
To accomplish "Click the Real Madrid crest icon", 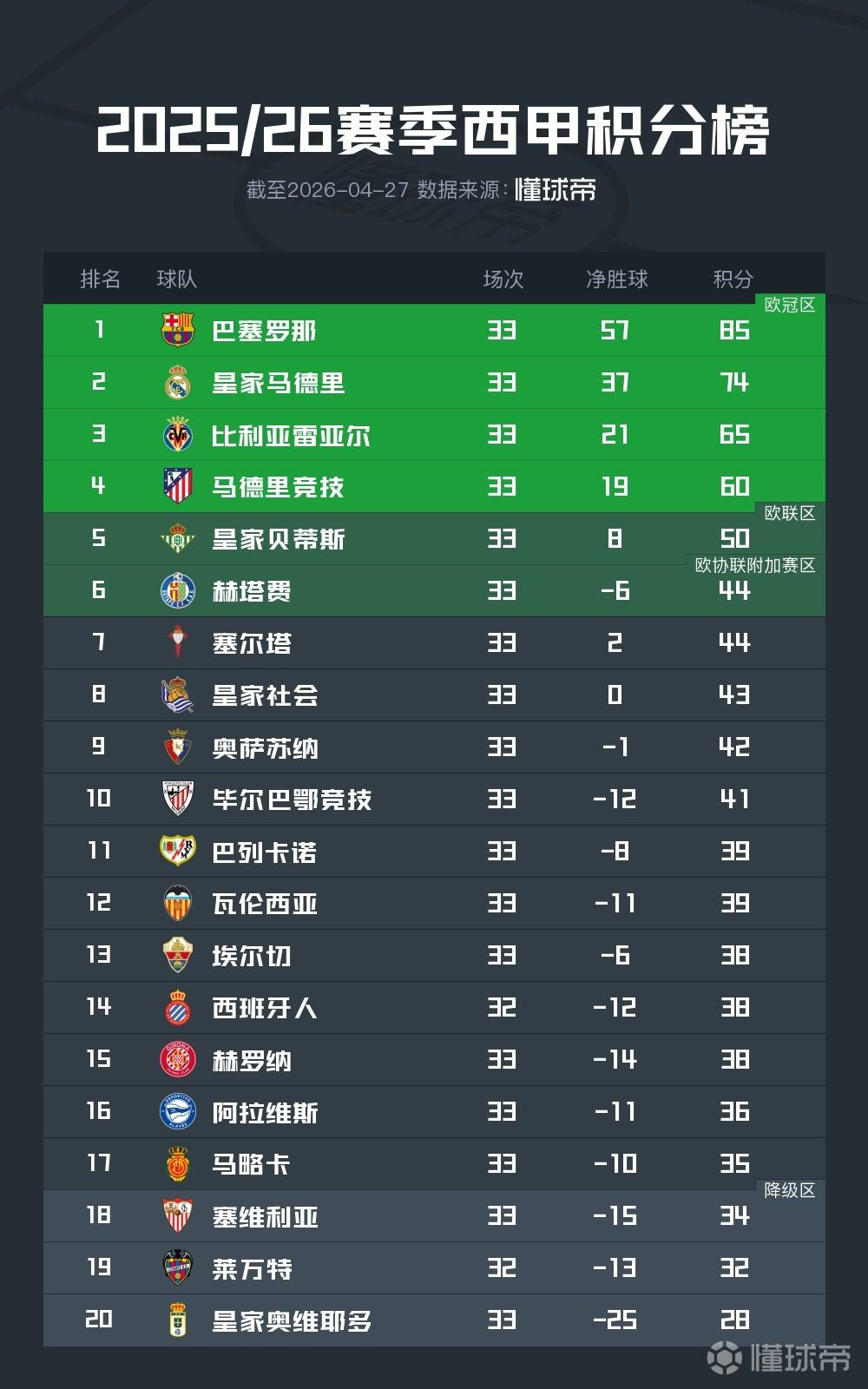I will (178, 382).
